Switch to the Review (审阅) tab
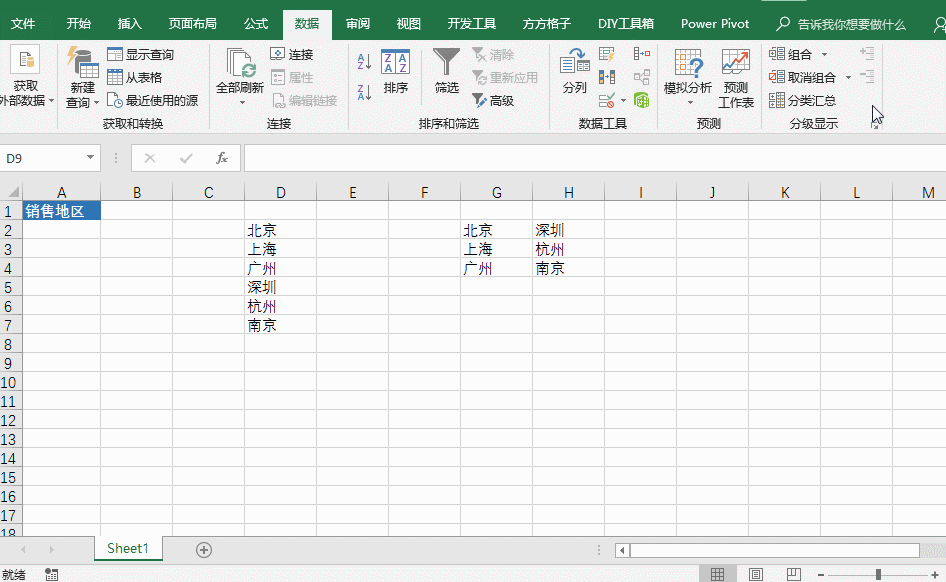The height and width of the screenshot is (582, 946). 358,24
